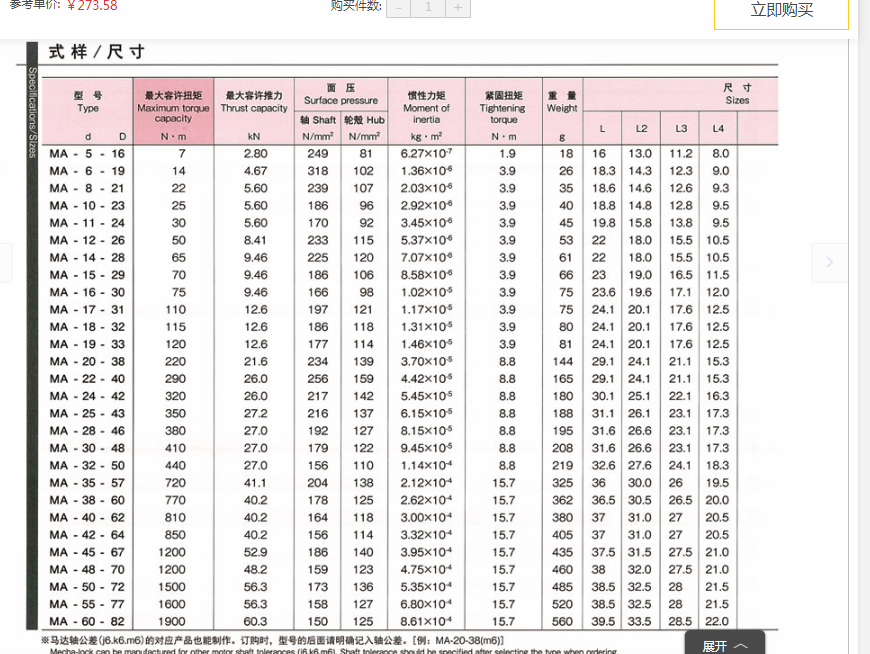Image resolution: width=870 pixels, height=654 pixels.
Task: Select row MA - 32 - 50
Action: click(410, 465)
